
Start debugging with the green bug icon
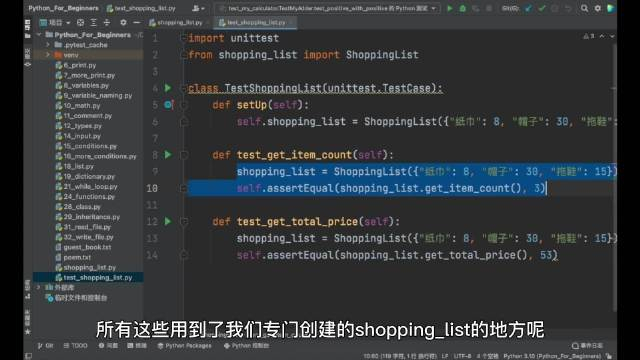[463, 8]
